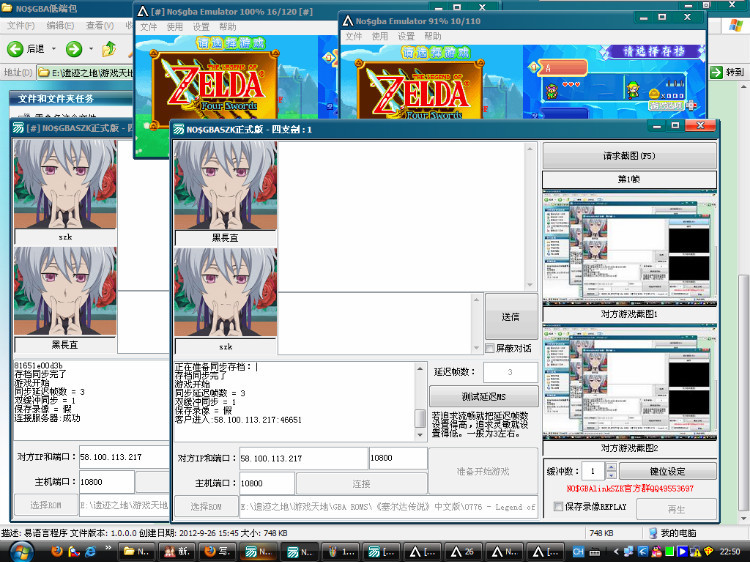Open the 查看(V) menu in Explorer
The width and height of the screenshot is (750, 562).
(99, 26)
